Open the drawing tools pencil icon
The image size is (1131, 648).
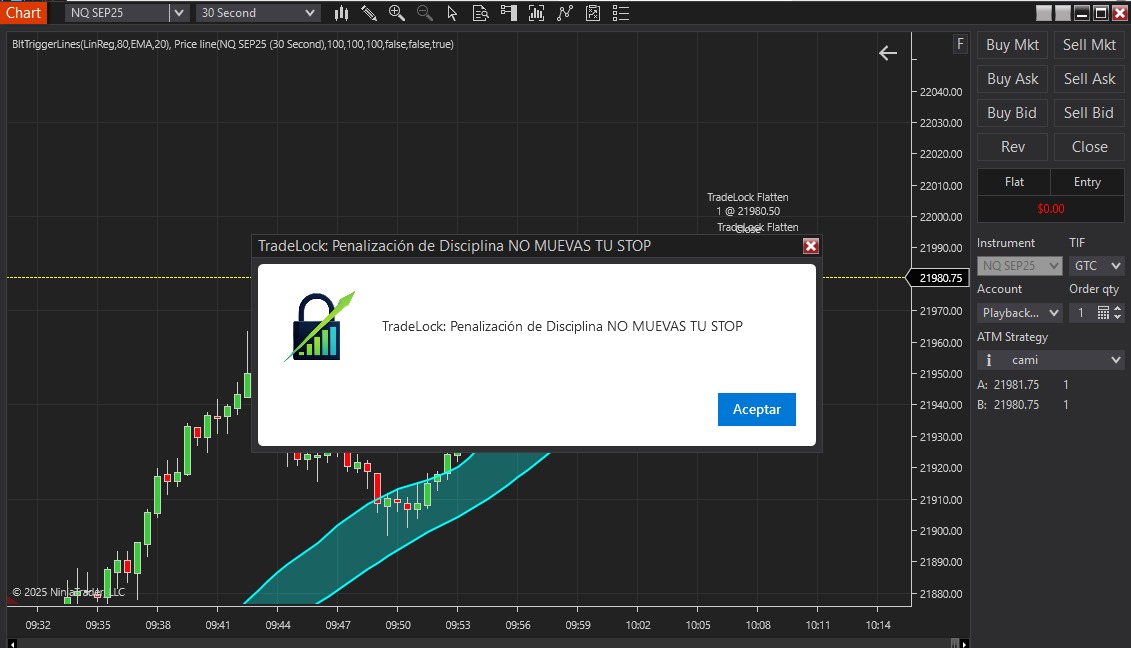369,13
